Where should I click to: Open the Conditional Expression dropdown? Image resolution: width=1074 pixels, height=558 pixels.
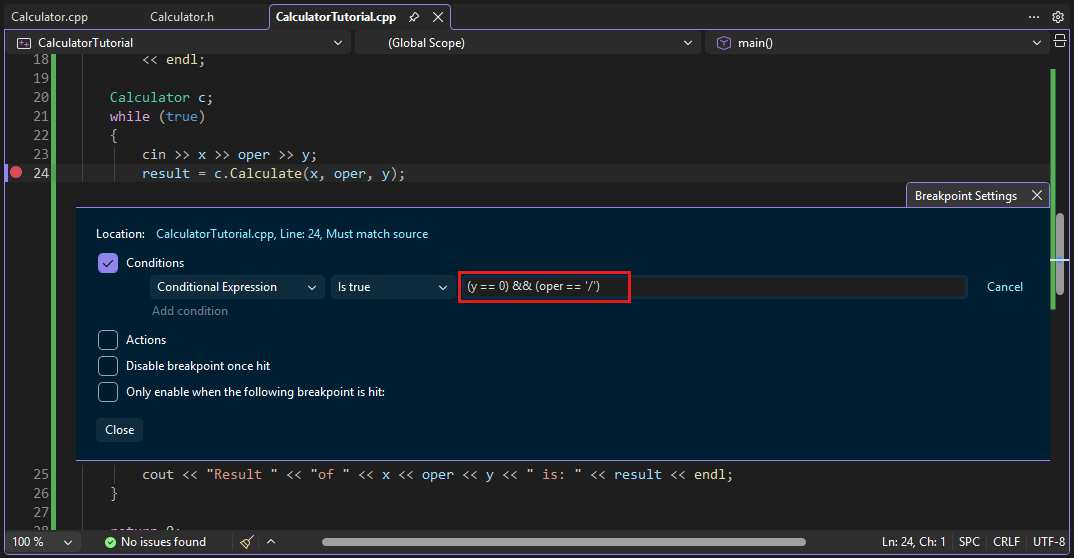(237, 287)
